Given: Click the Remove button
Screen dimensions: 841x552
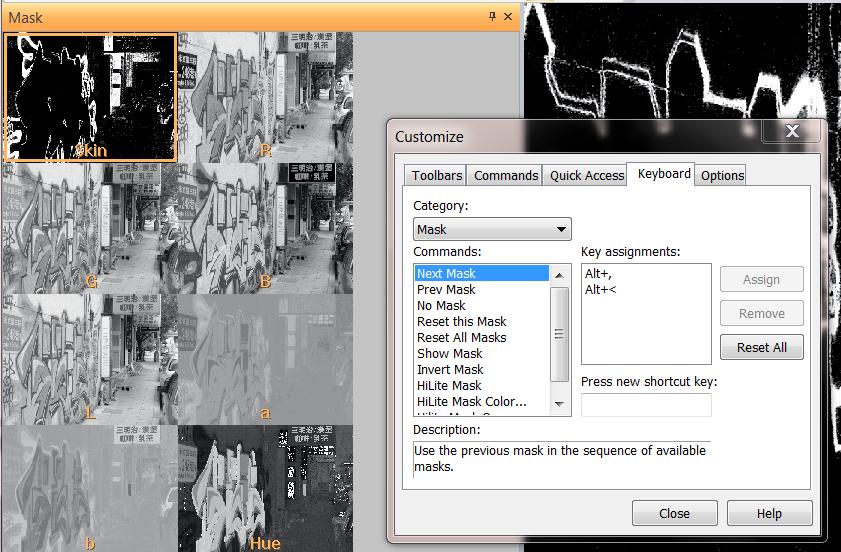Looking at the screenshot, I should [762, 313].
